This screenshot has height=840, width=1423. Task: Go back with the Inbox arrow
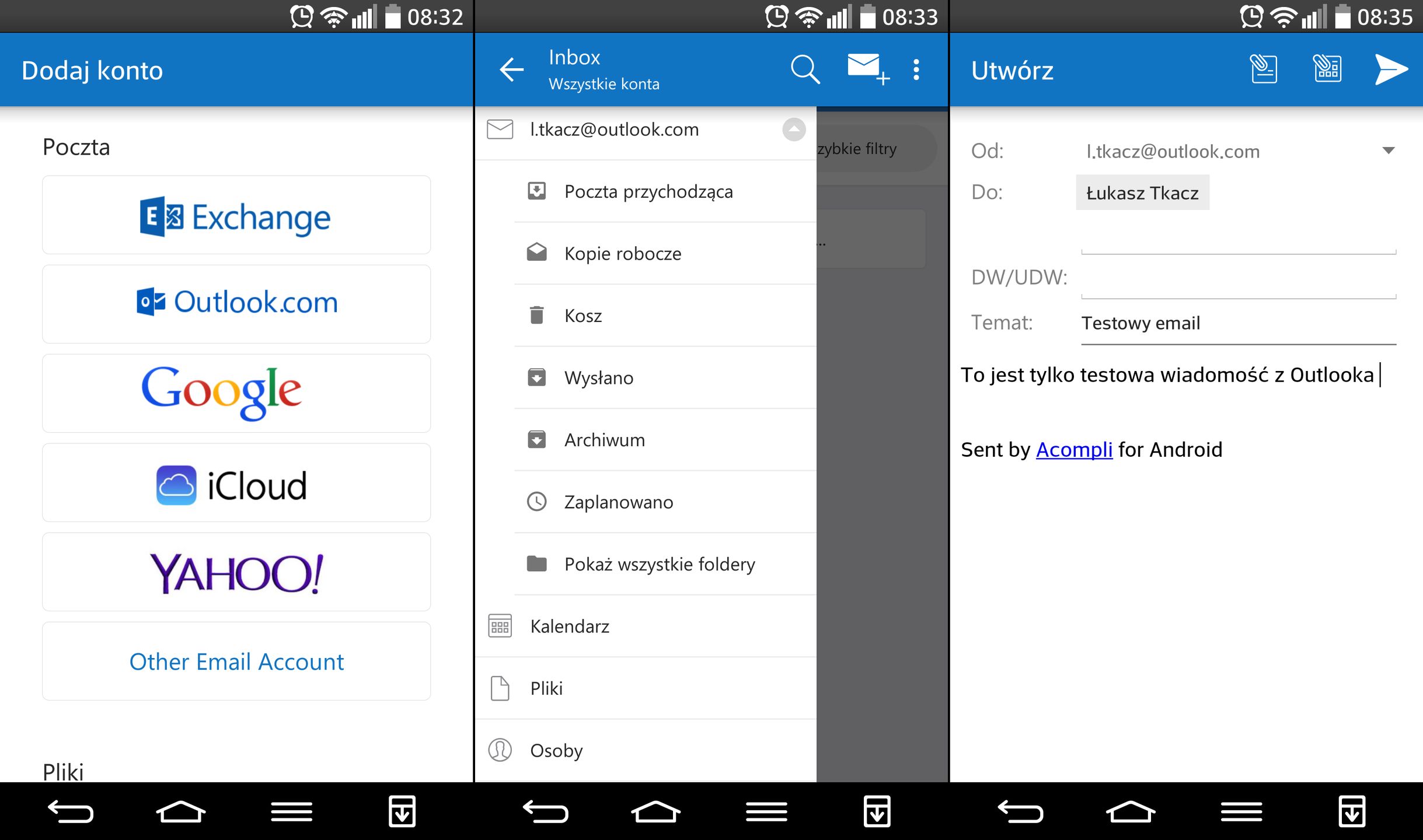pos(512,70)
